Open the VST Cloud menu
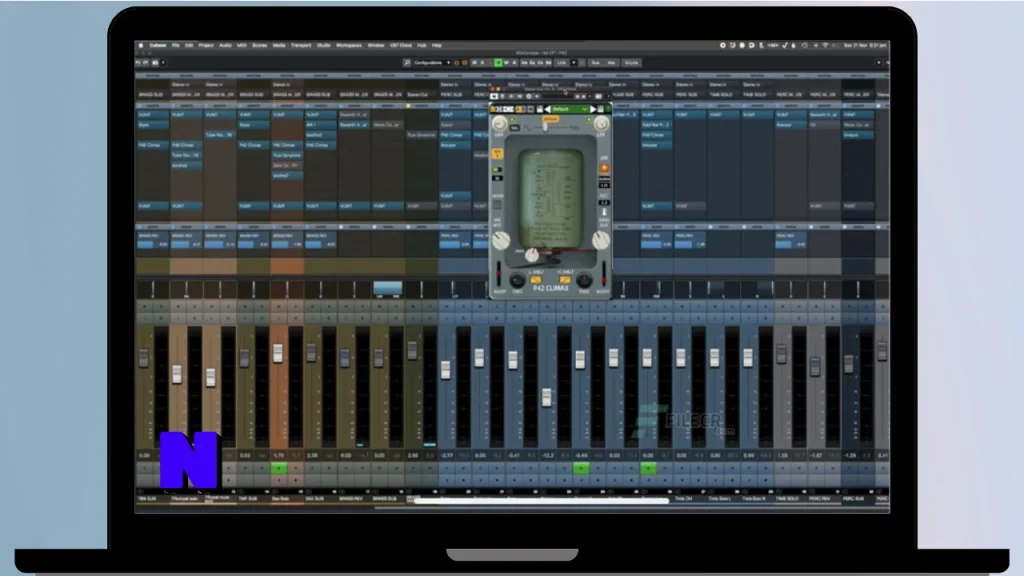 tap(401, 46)
